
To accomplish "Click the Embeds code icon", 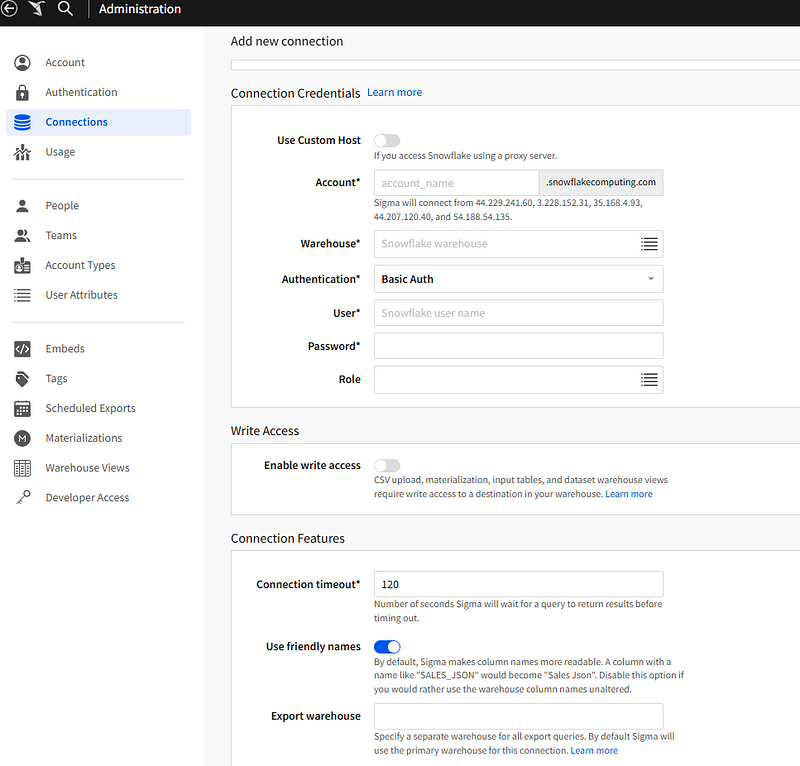I will pos(22,349).
